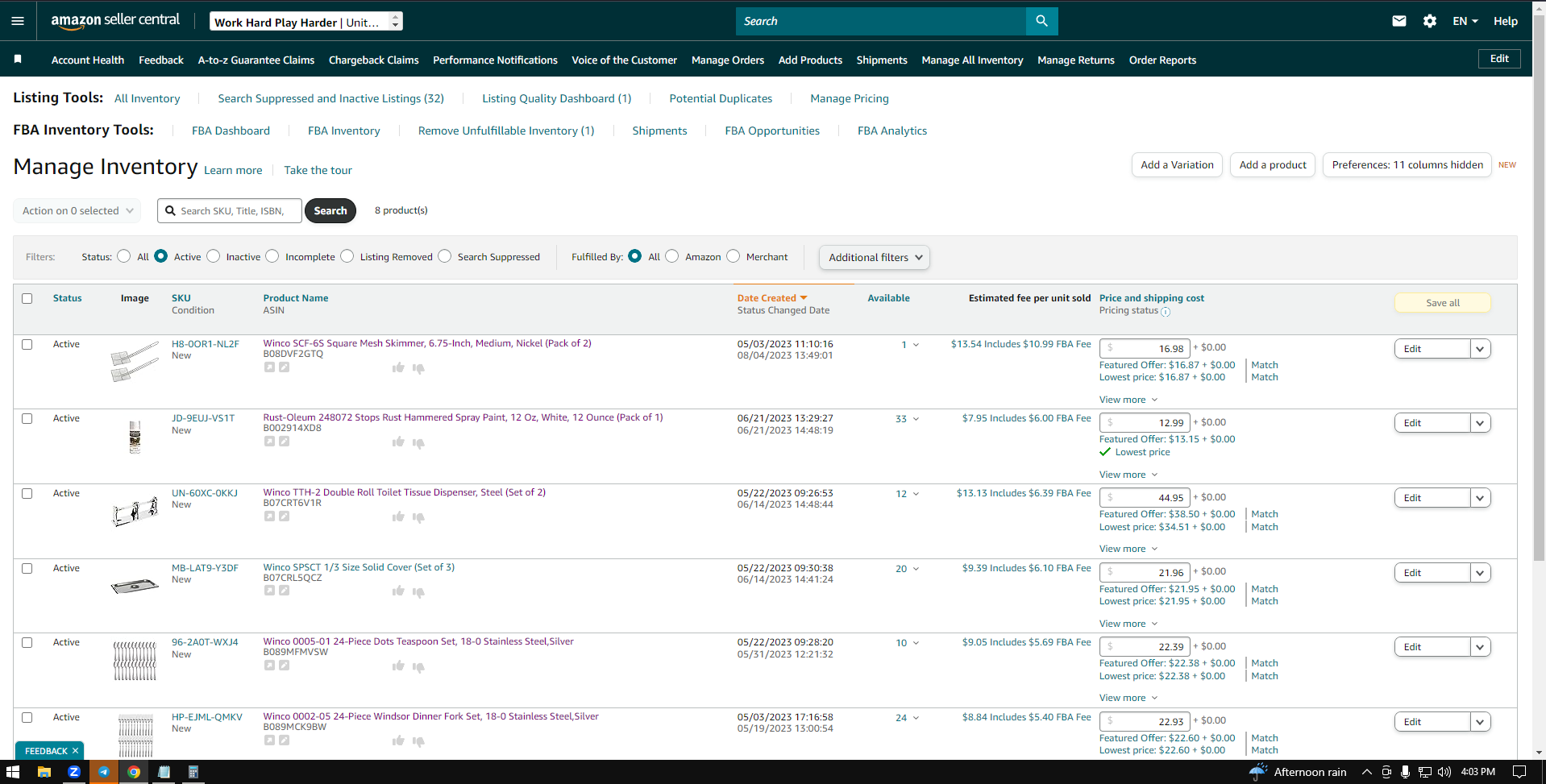The width and height of the screenshot is (1546, 784).
Task: Click the bookmark icon in navigation bar
Action: tap(18, 59)
